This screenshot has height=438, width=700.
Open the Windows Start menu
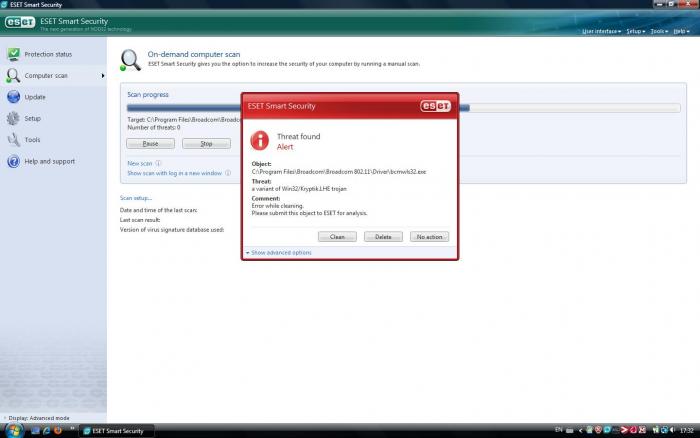tap(14, 430)
